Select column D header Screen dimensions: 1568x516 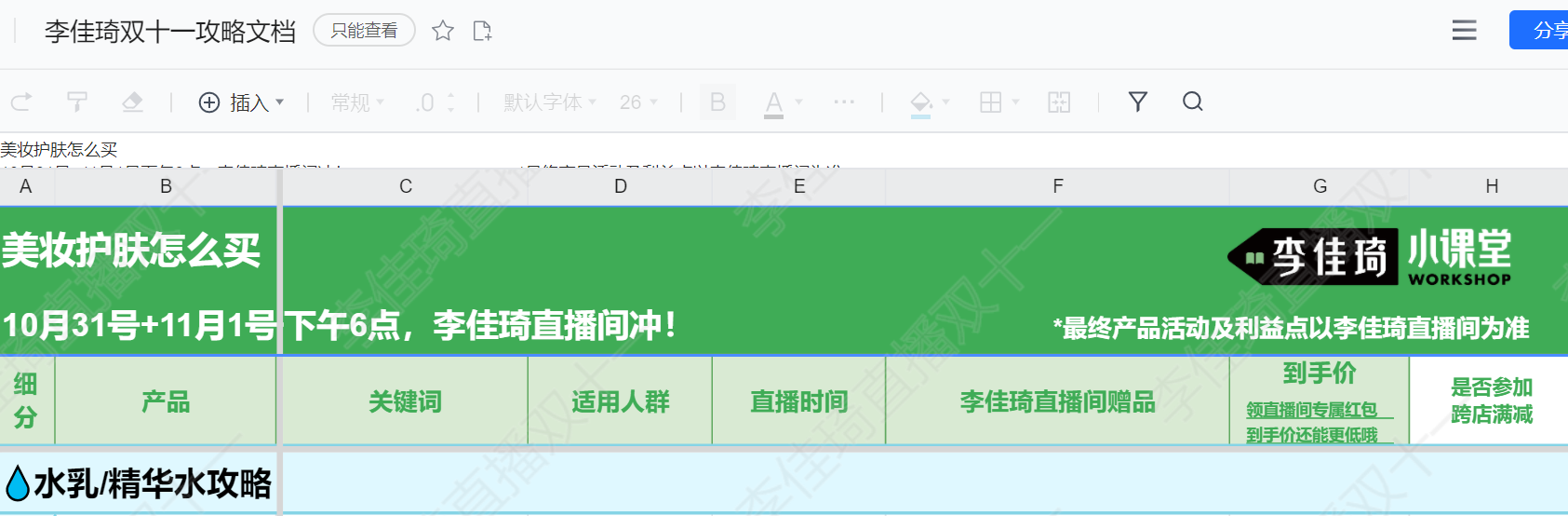pyautogui.click(x=620, y=186)
